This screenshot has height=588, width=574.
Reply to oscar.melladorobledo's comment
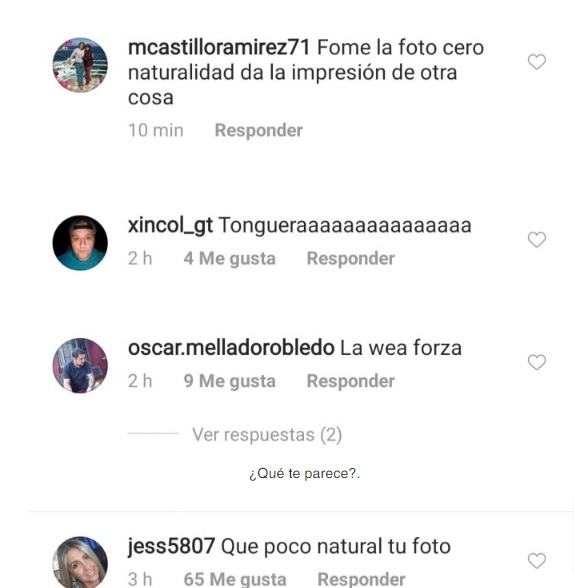coord(351,381)
